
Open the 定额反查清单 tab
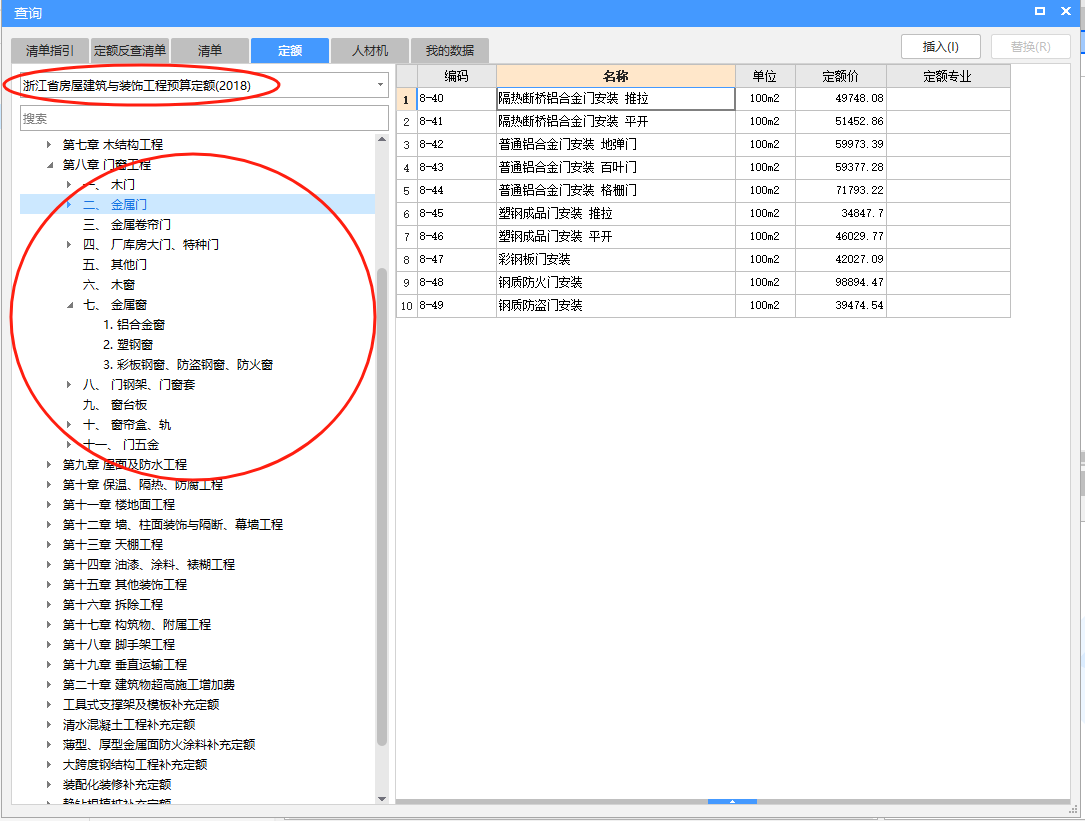(x=129, y=51)
